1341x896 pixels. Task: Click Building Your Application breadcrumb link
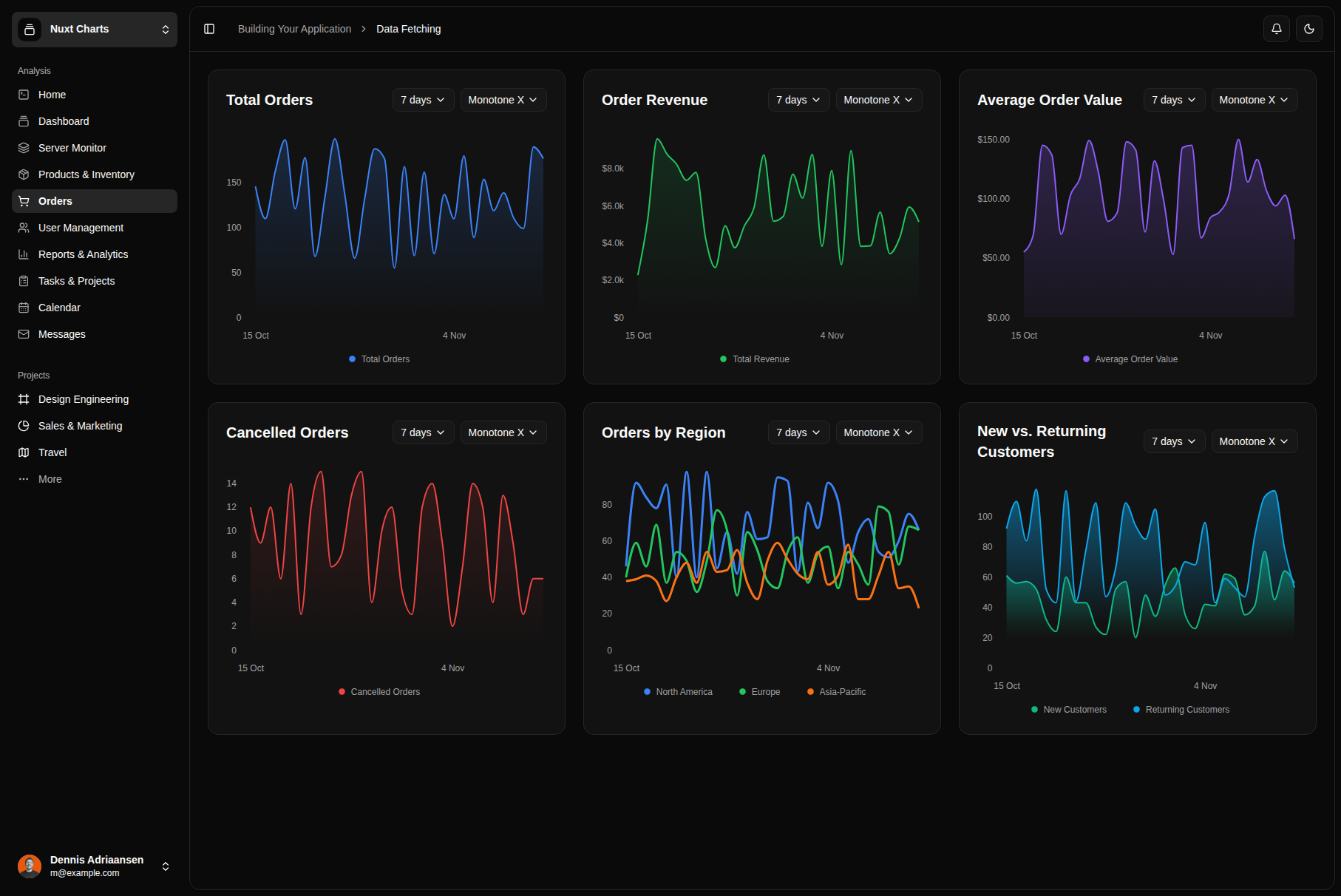294,29
